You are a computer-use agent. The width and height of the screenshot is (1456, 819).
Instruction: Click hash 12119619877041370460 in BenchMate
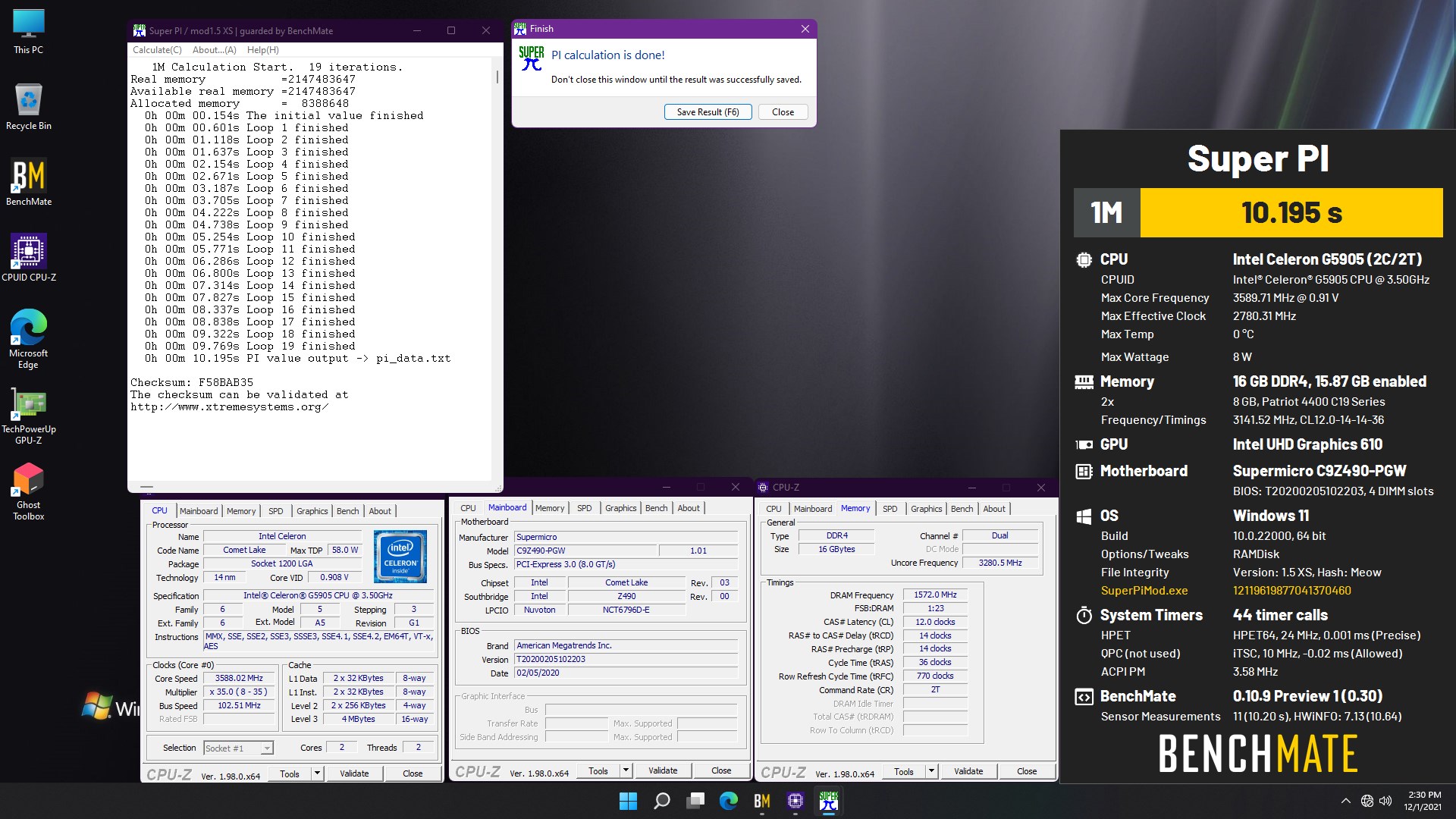(1291, 590)
